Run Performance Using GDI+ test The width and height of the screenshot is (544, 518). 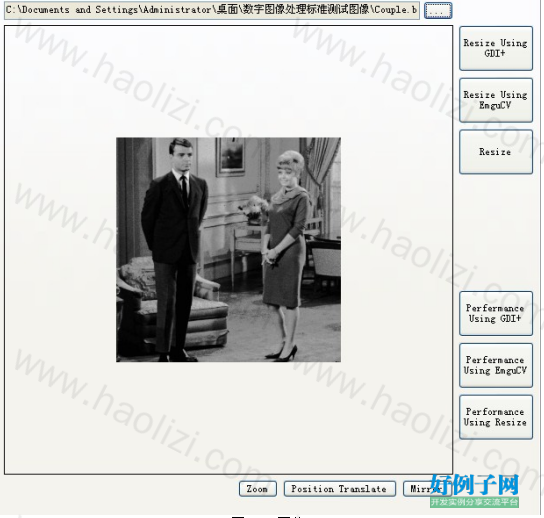496,313
